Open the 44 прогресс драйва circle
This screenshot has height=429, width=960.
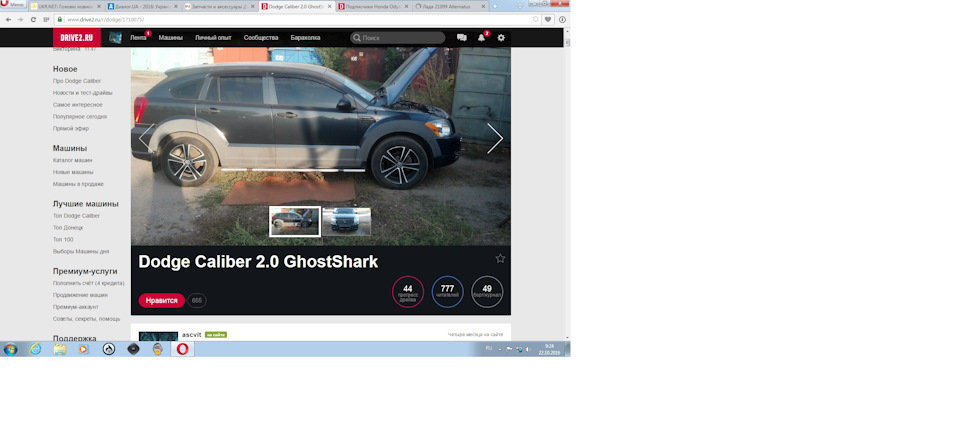pyautogui.click(x=408, y=292)
